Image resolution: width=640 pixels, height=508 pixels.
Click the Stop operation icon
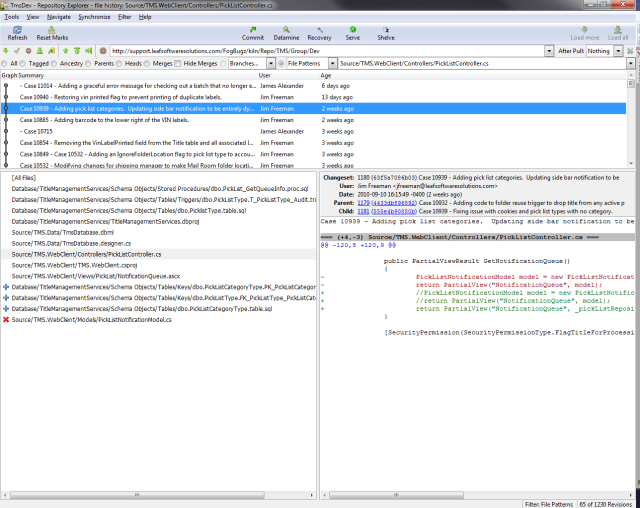(103, 51)
